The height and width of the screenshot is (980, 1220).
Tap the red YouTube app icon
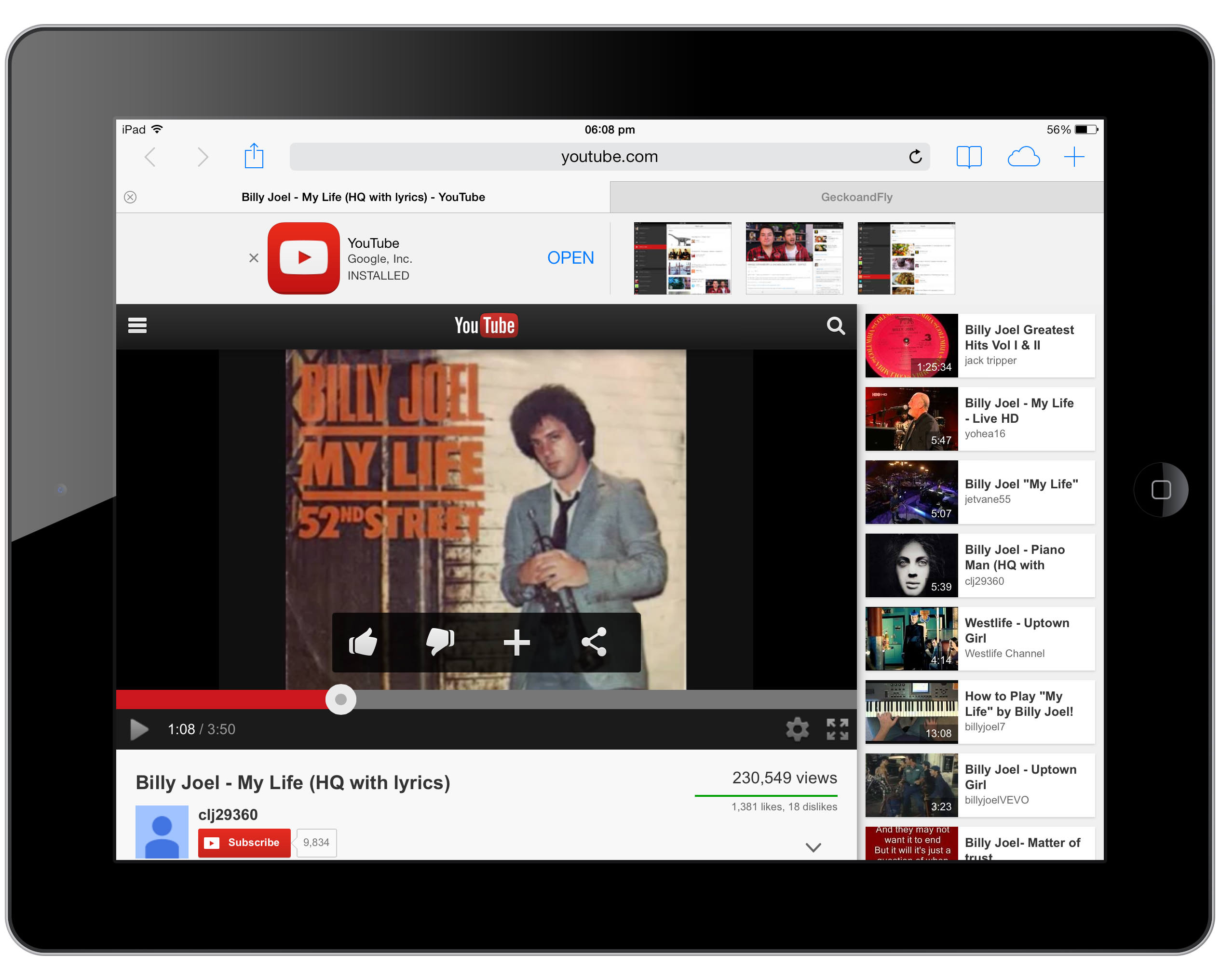click(x=304, y=258)
